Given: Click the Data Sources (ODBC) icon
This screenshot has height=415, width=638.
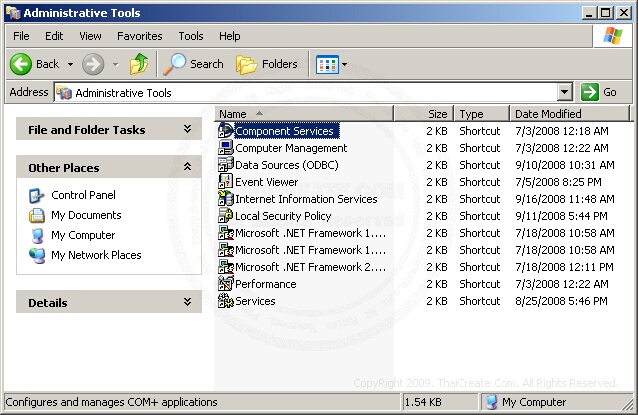Looking at the screenshot, I should (x=226, y=165).
